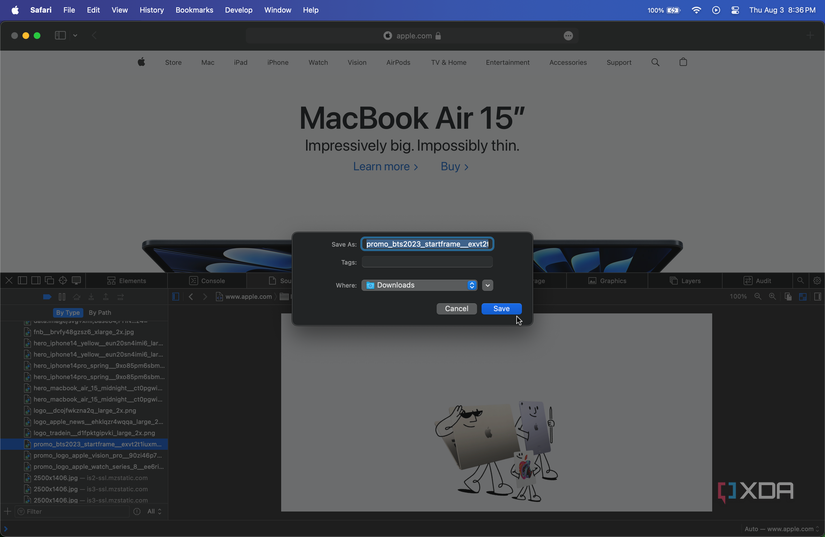The image size is (825, 537).
Task: Select By Path resource grouping
Action: tap(100, 312)
